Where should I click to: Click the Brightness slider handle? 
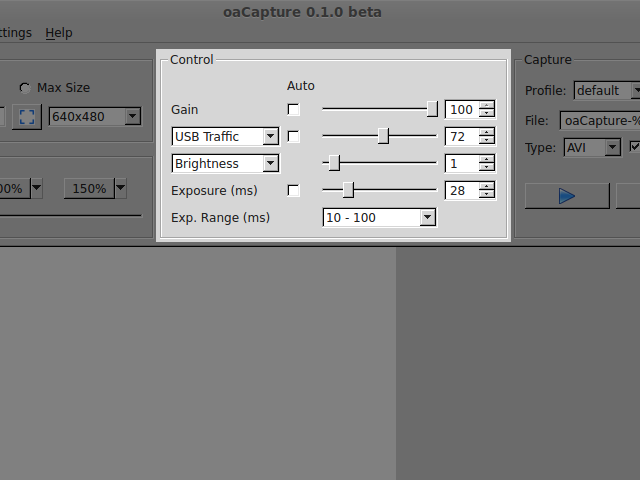tap(334, 163)
